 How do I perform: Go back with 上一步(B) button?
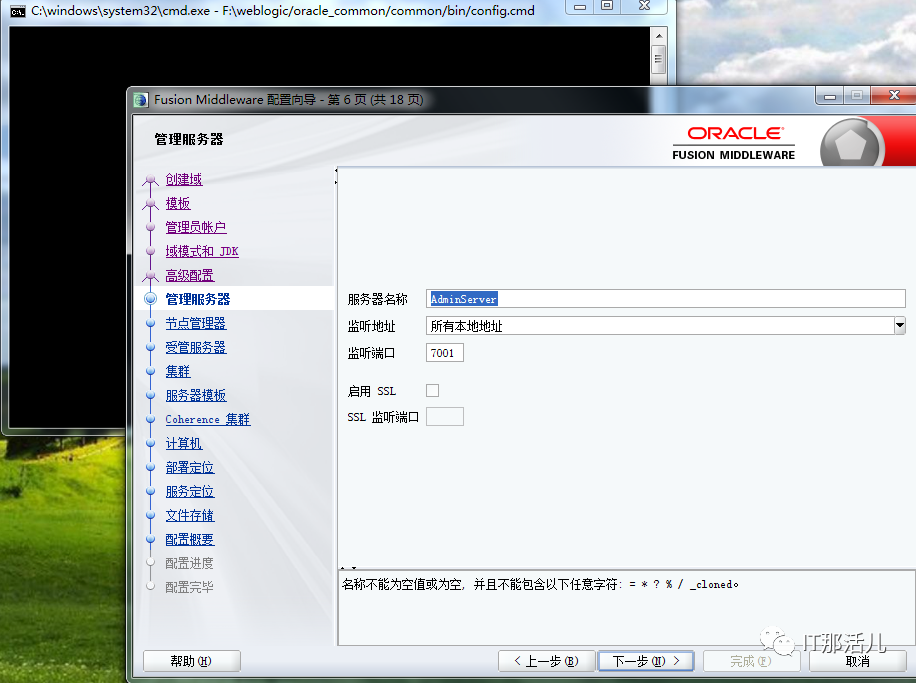click(546, 661)
